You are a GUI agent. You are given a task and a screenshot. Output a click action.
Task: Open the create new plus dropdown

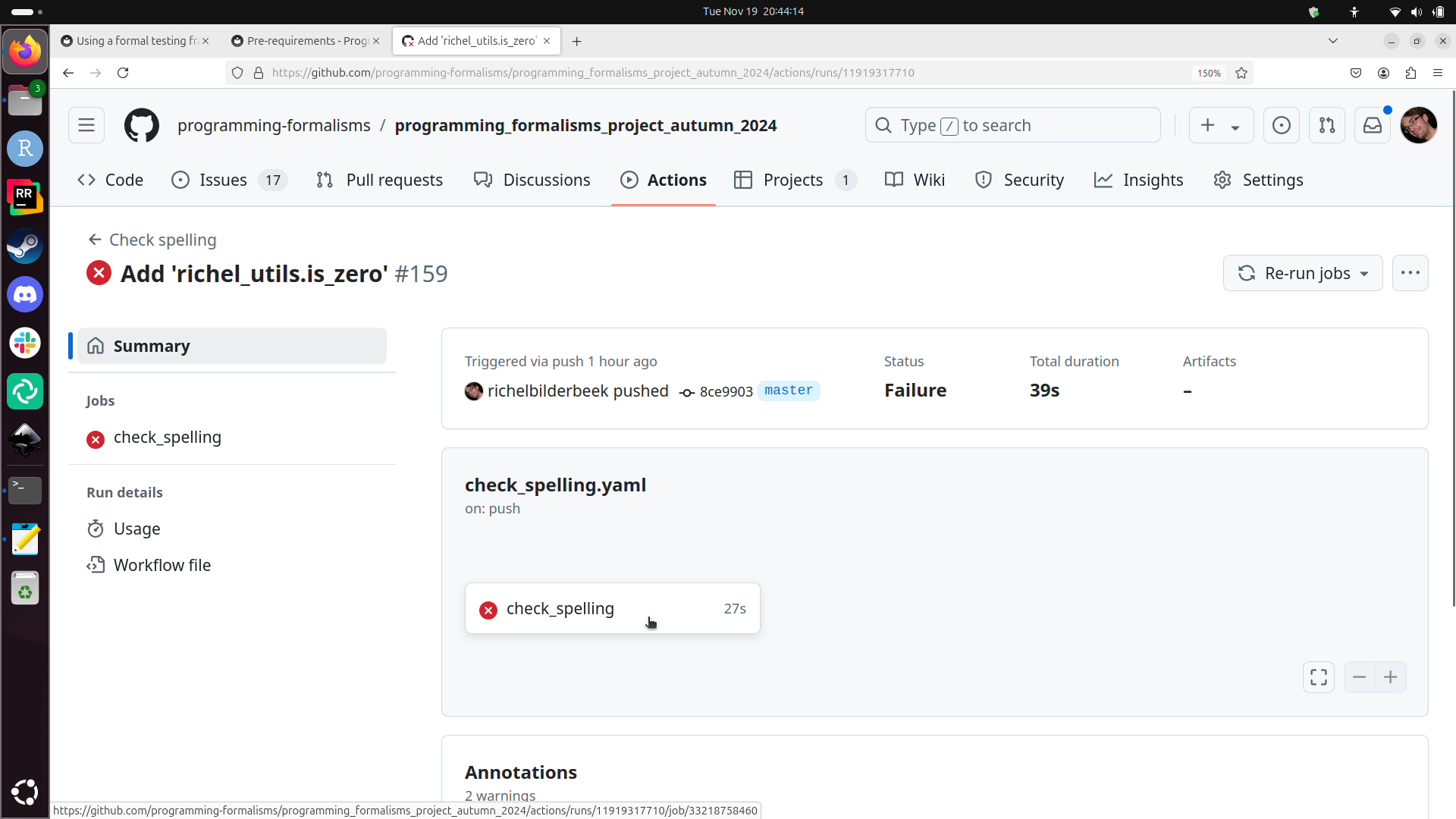click(1219, 125)
